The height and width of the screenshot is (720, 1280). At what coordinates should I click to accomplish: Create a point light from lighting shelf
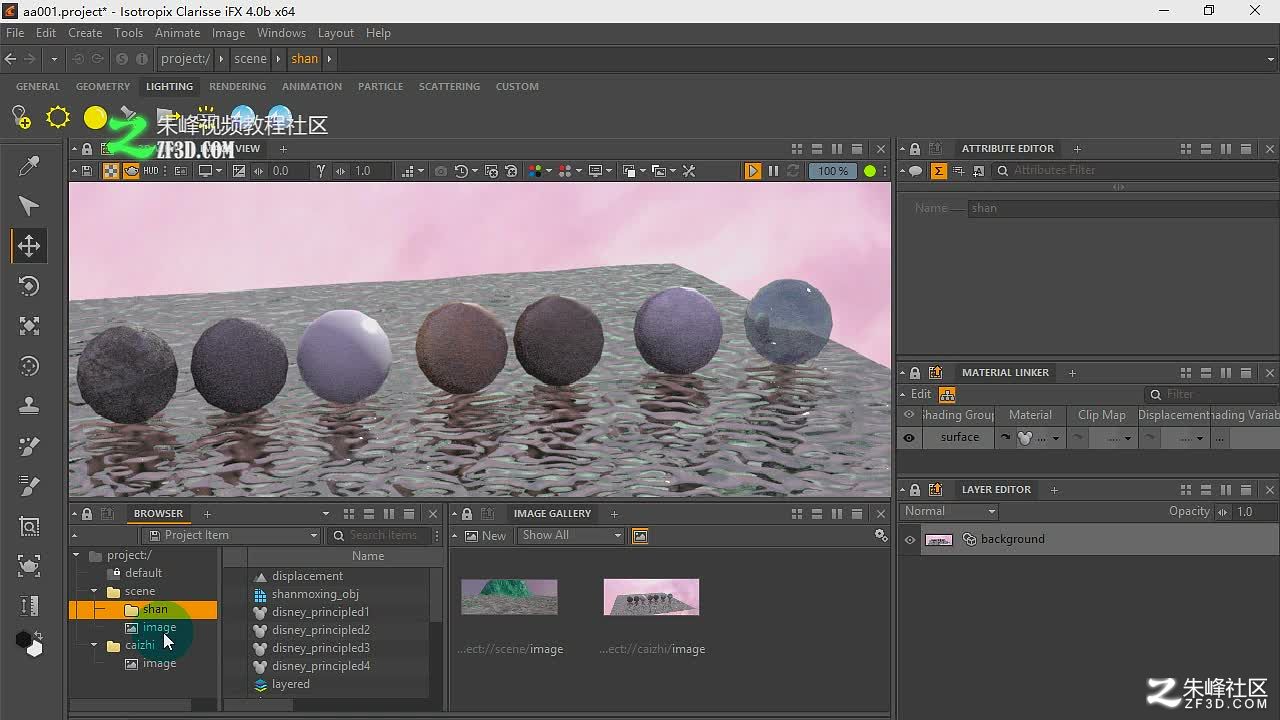point(21,118)
